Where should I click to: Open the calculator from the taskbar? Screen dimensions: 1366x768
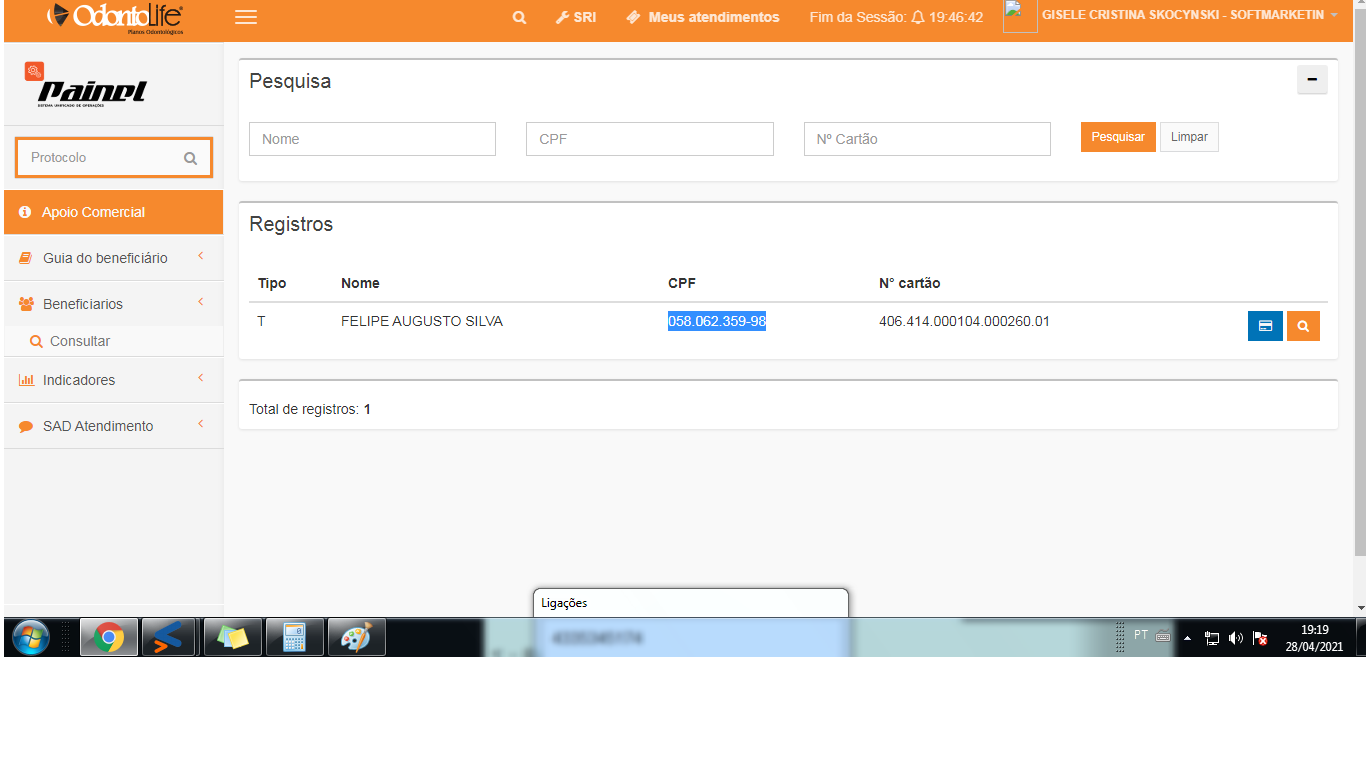[294, 637]
